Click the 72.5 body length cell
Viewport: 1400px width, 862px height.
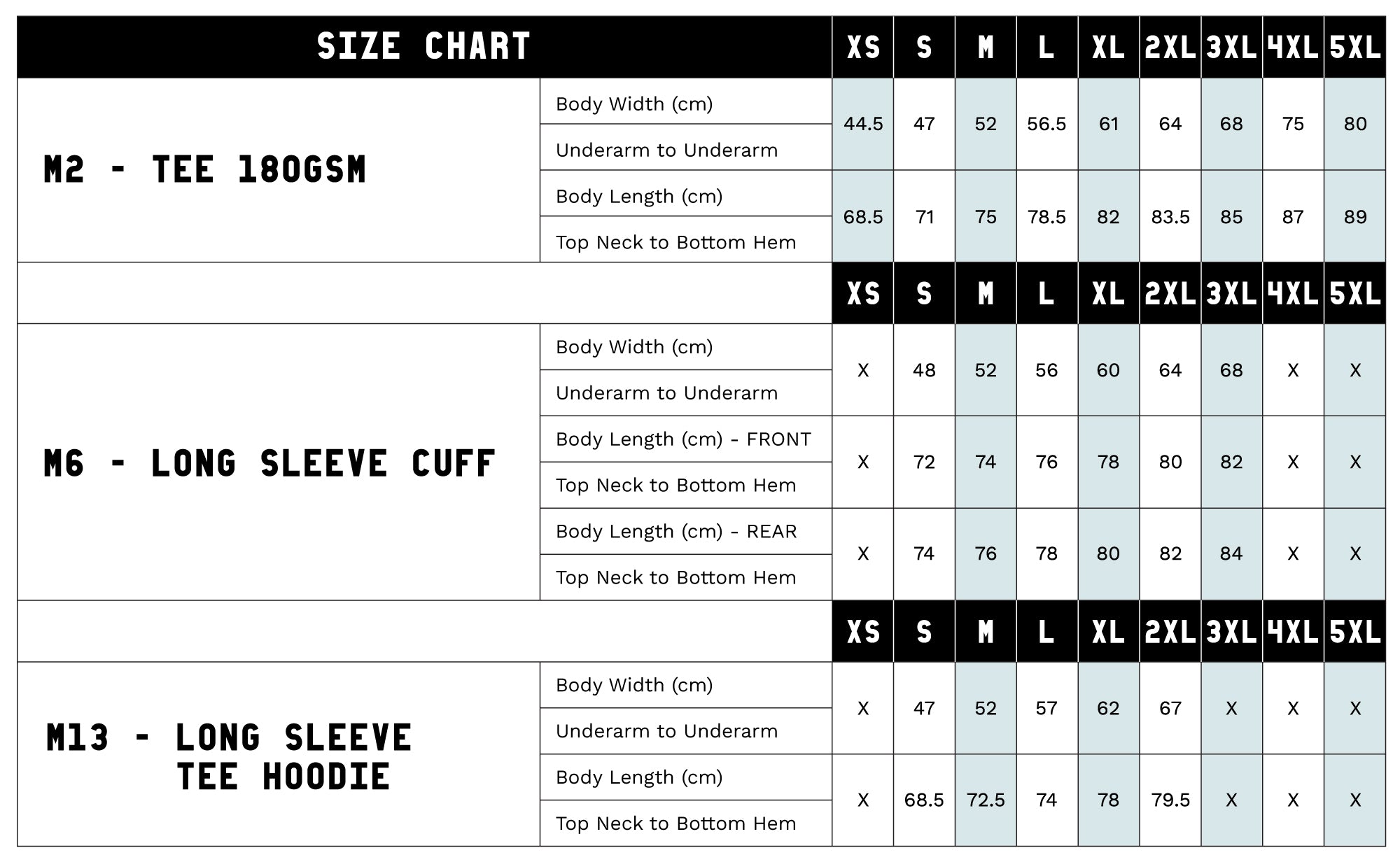[986, 800]
